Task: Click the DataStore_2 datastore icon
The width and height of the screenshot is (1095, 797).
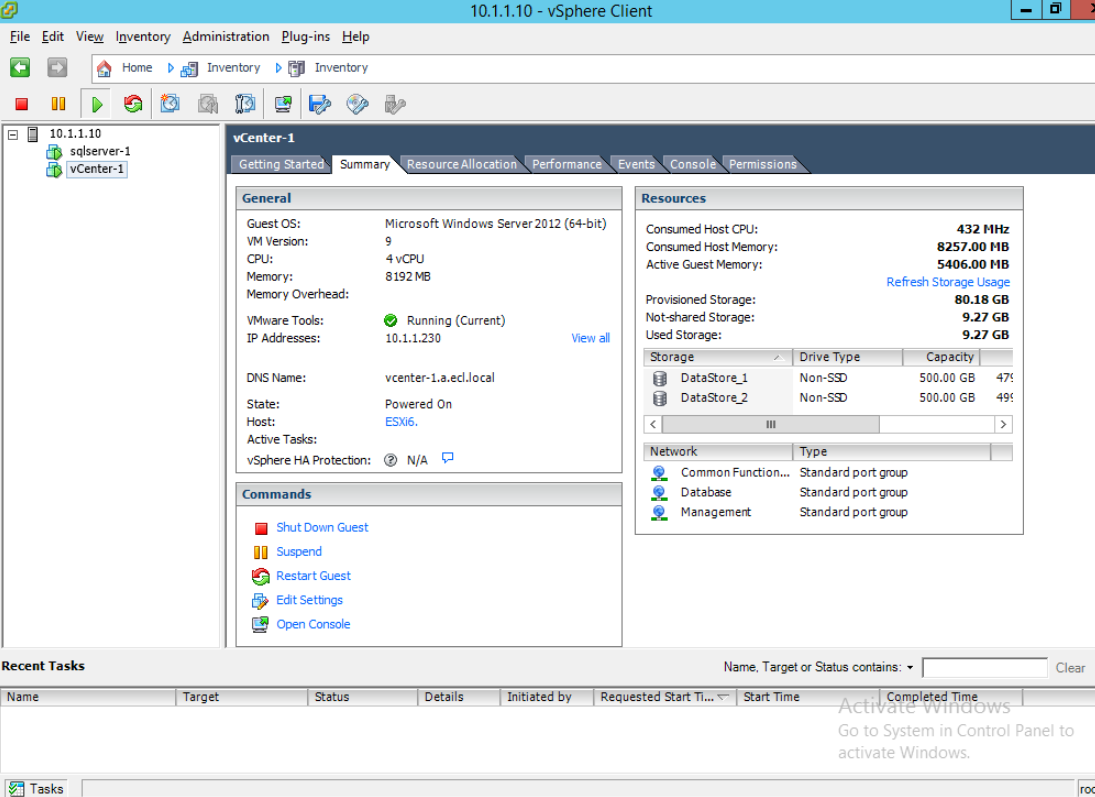Action: point(659,398)
